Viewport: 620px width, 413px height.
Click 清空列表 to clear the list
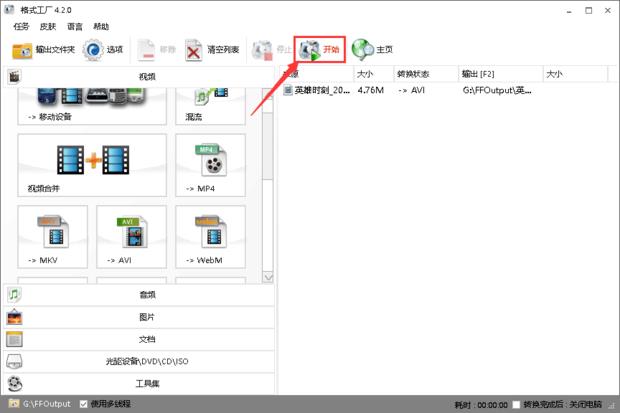point(212,49)
